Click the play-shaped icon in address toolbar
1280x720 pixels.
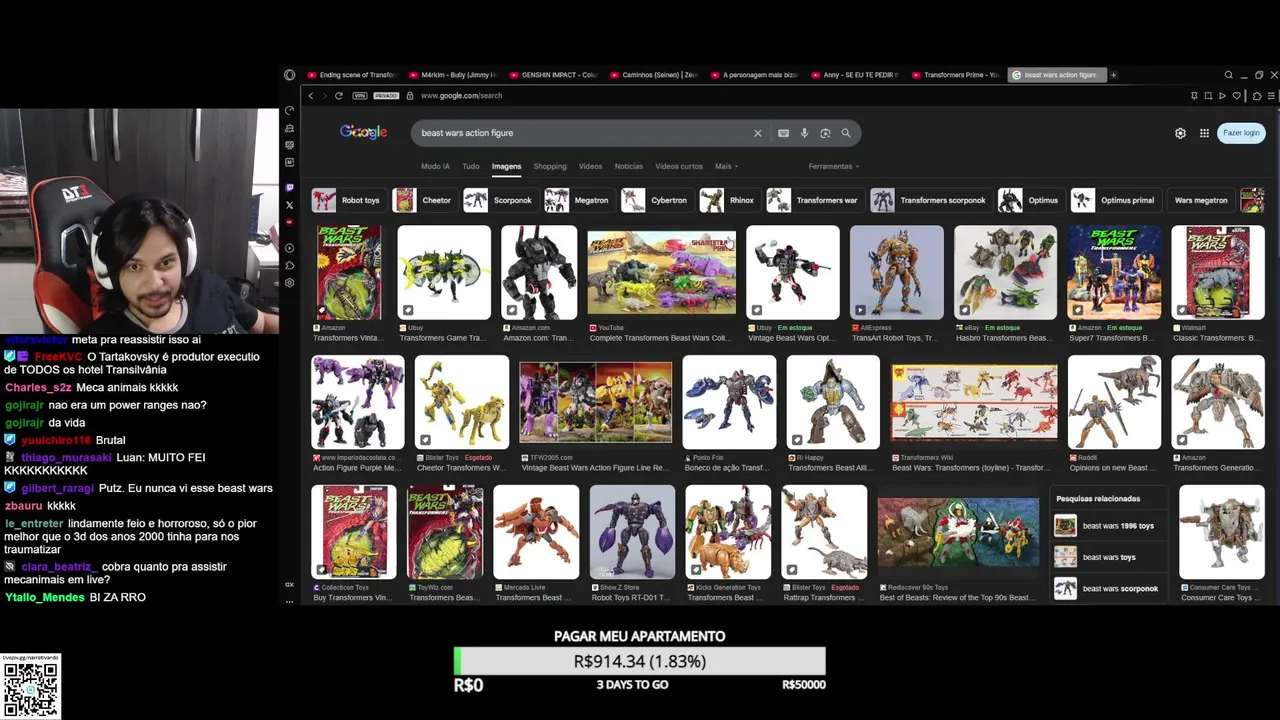pyautogui.click(x=1222, y=96)
